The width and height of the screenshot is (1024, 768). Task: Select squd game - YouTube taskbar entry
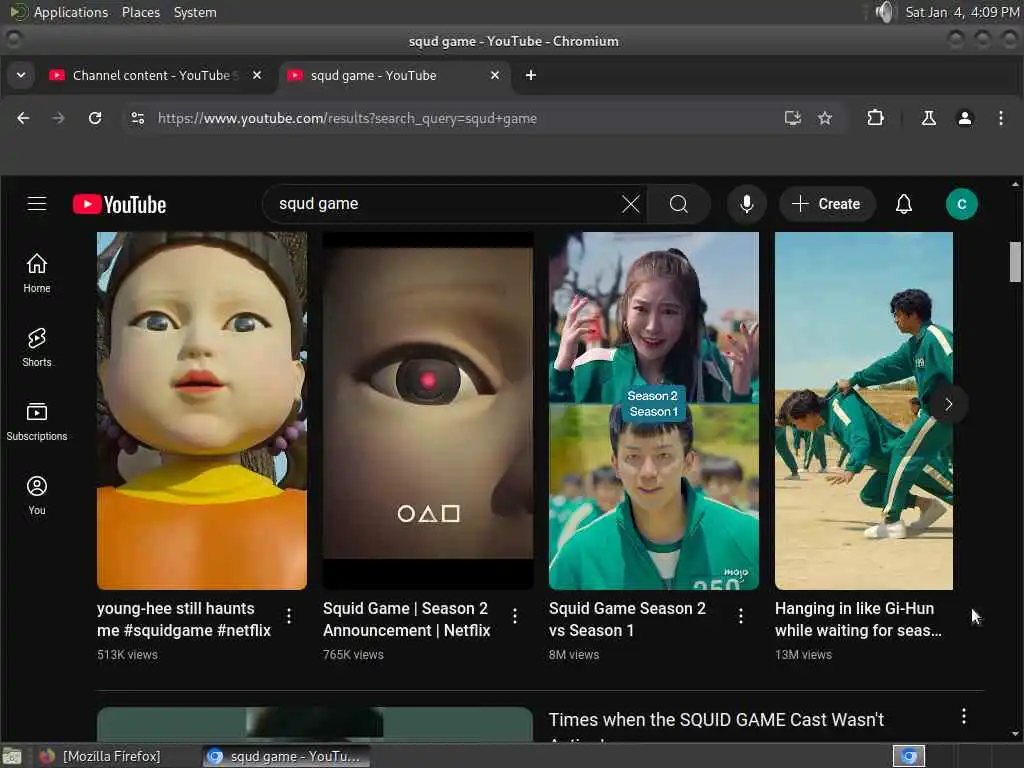(x=285, y=756)
